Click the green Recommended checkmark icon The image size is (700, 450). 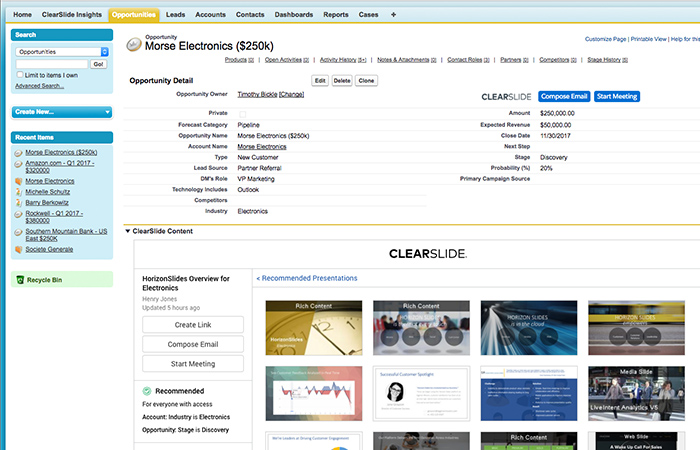point(147,391)
